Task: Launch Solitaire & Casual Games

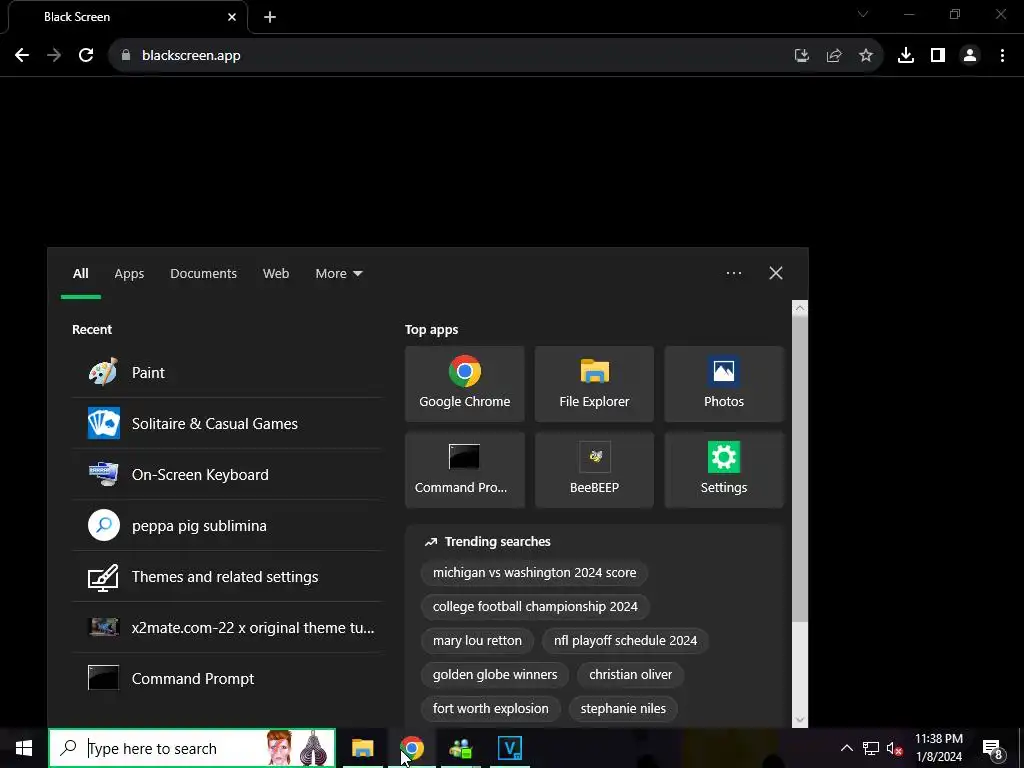Action: click(x=227, y=424)
